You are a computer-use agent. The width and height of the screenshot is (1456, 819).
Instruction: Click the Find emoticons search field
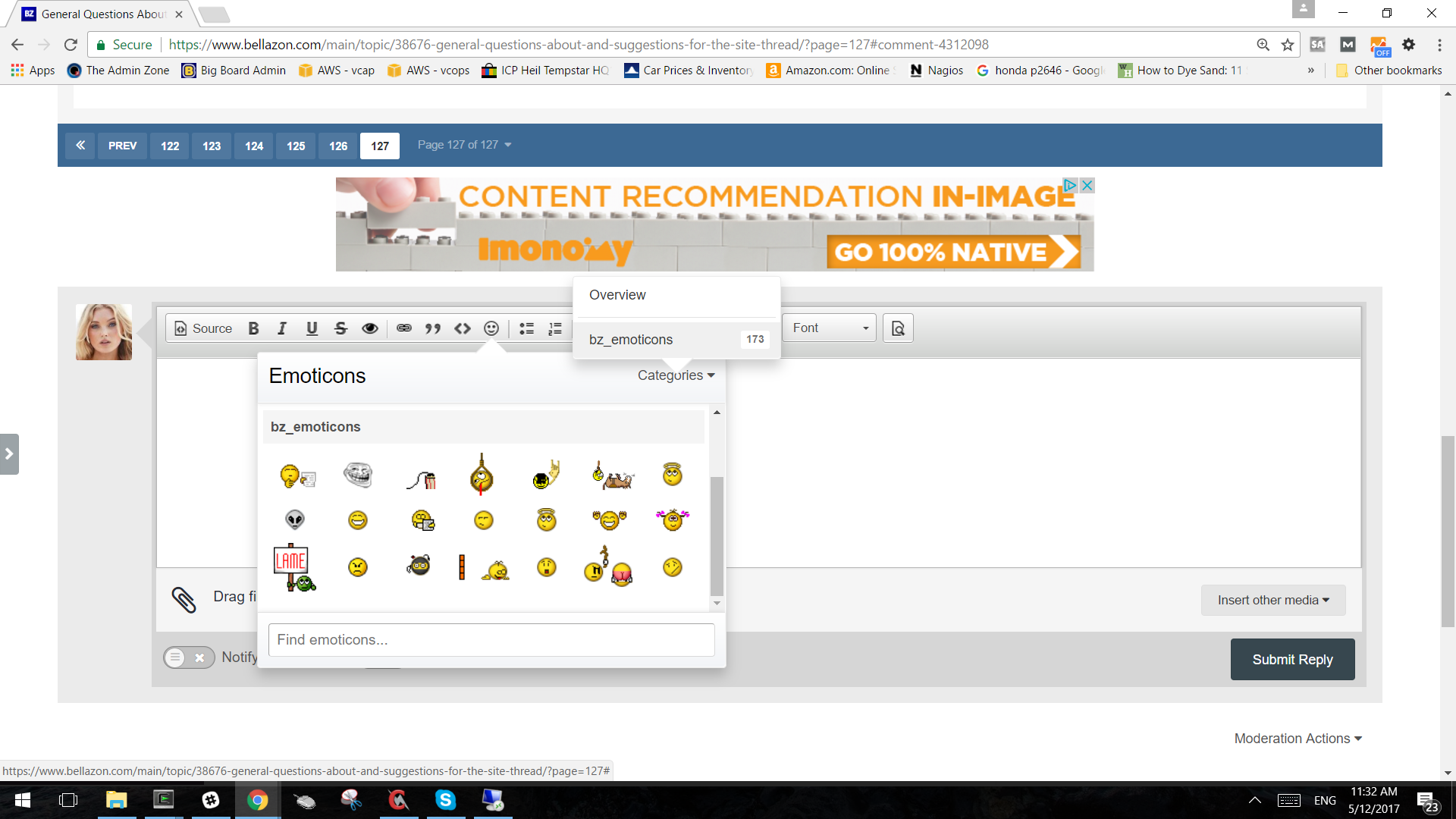point(491,640)
